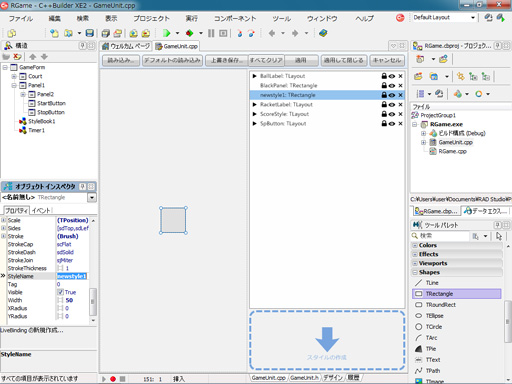Click the delete X icon for BallLabel row

(401, 76)
